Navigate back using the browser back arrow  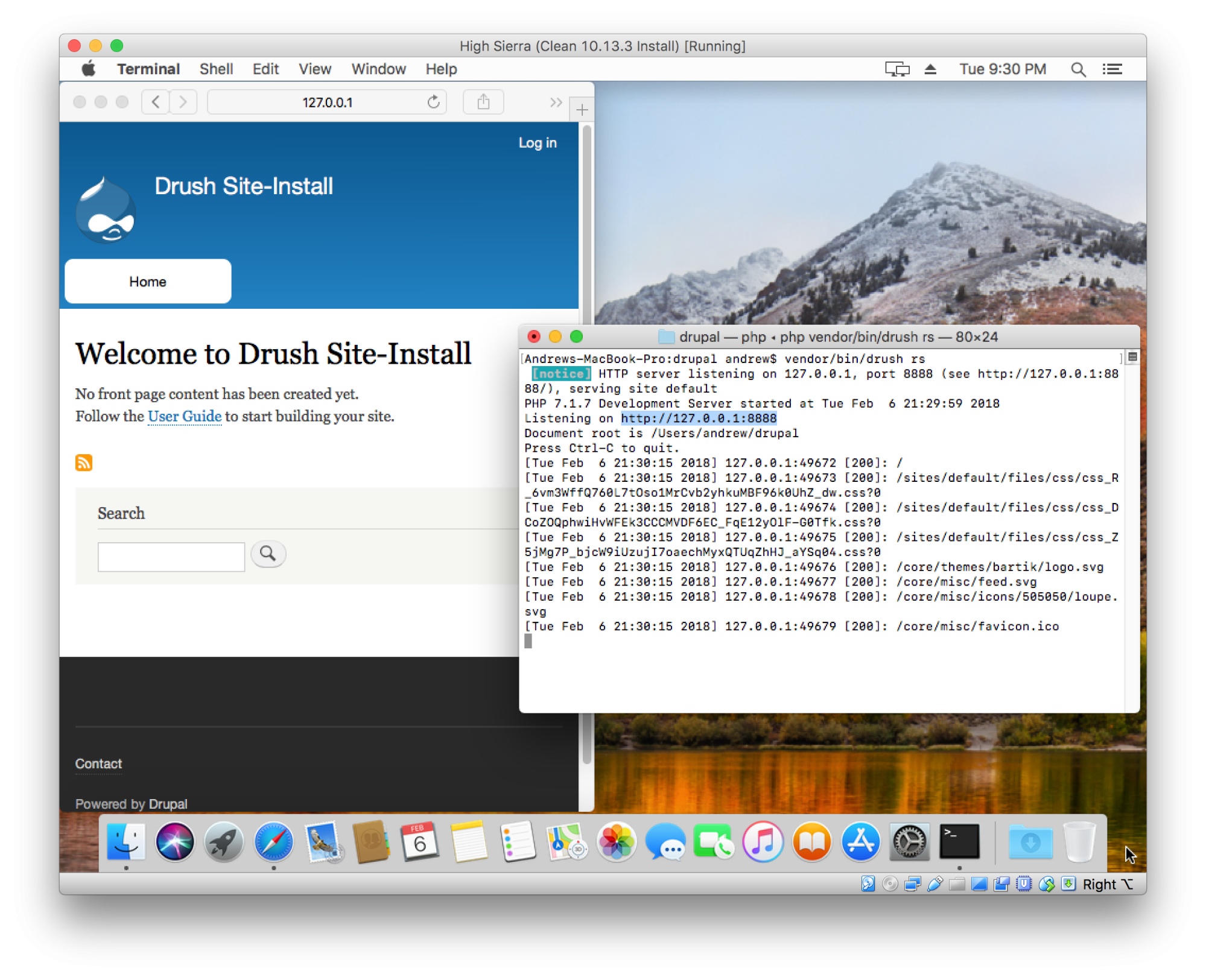click(x=155, y=102)
